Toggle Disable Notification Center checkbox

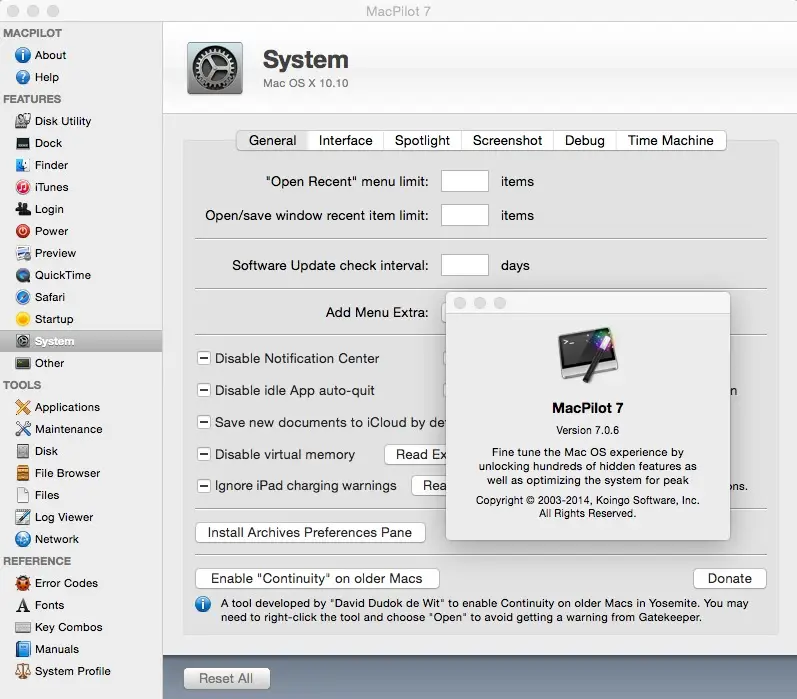coord(203,358)
